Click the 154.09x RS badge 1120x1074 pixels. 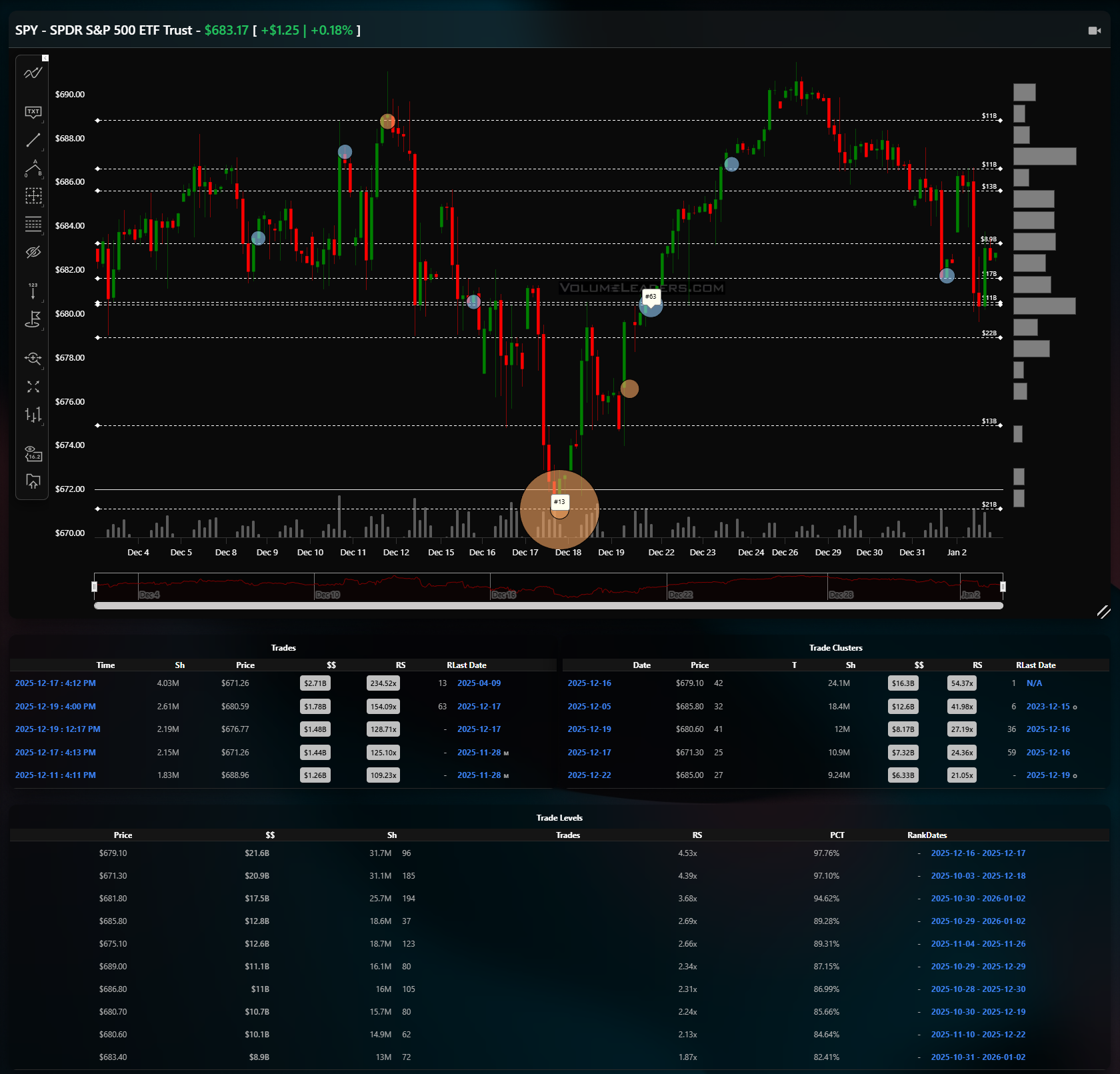[383, 707]
